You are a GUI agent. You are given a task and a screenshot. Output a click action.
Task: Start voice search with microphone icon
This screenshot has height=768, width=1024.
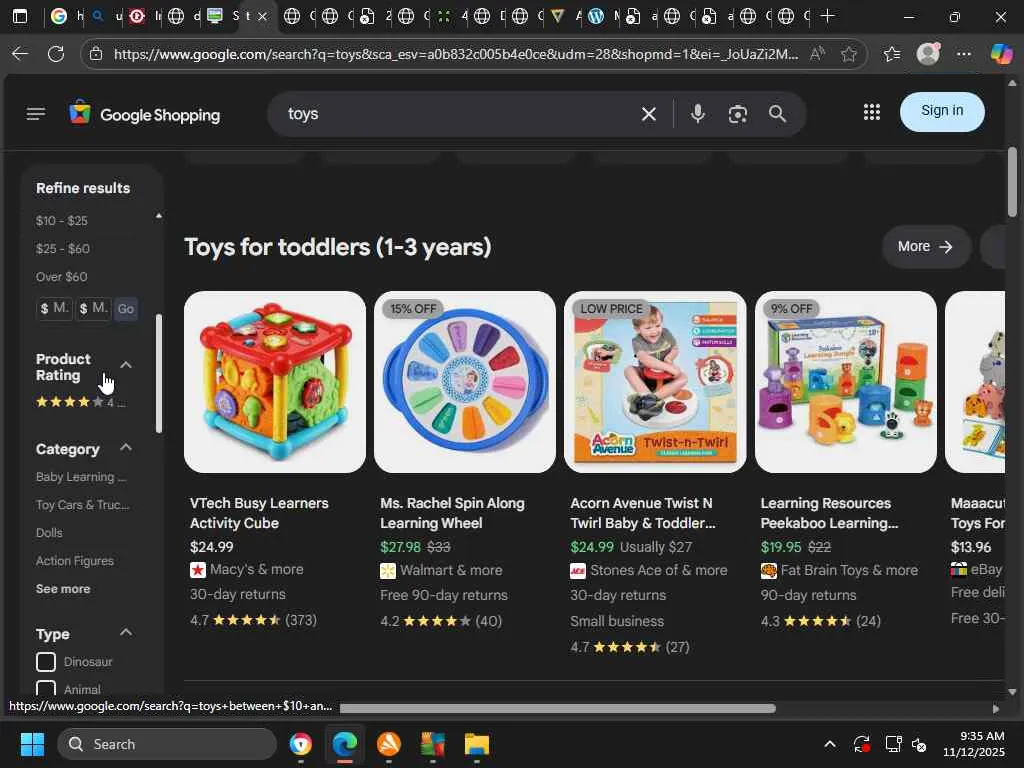[x=697, y=114]
